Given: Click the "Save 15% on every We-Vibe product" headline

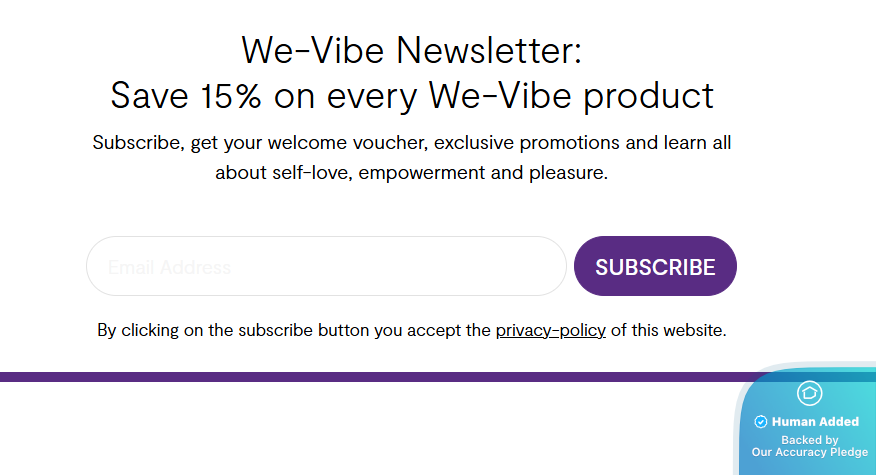Looking at the screenshot, I should [411, 95].
